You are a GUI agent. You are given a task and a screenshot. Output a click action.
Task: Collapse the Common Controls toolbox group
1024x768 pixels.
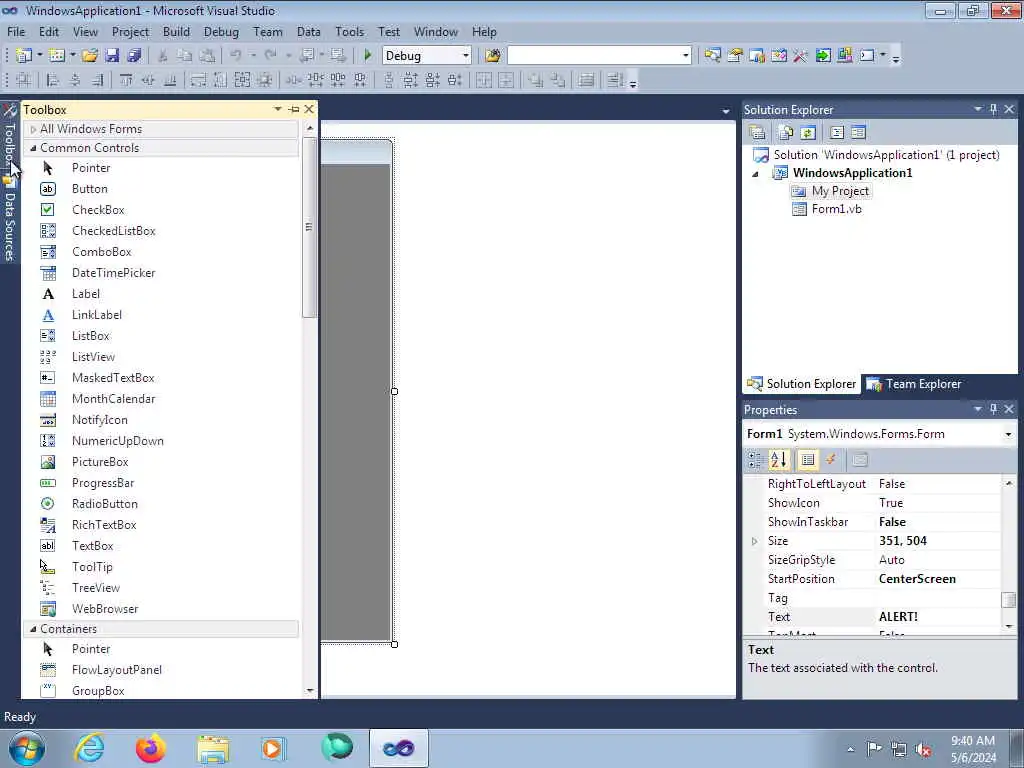33,148
